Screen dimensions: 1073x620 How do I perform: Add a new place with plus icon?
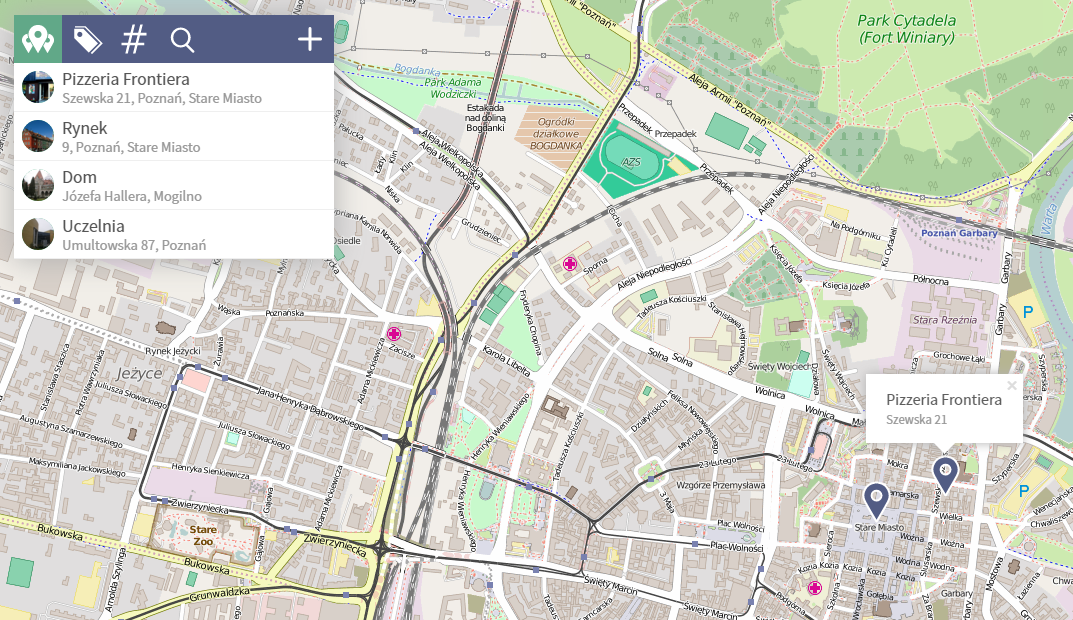coord(309,39)
